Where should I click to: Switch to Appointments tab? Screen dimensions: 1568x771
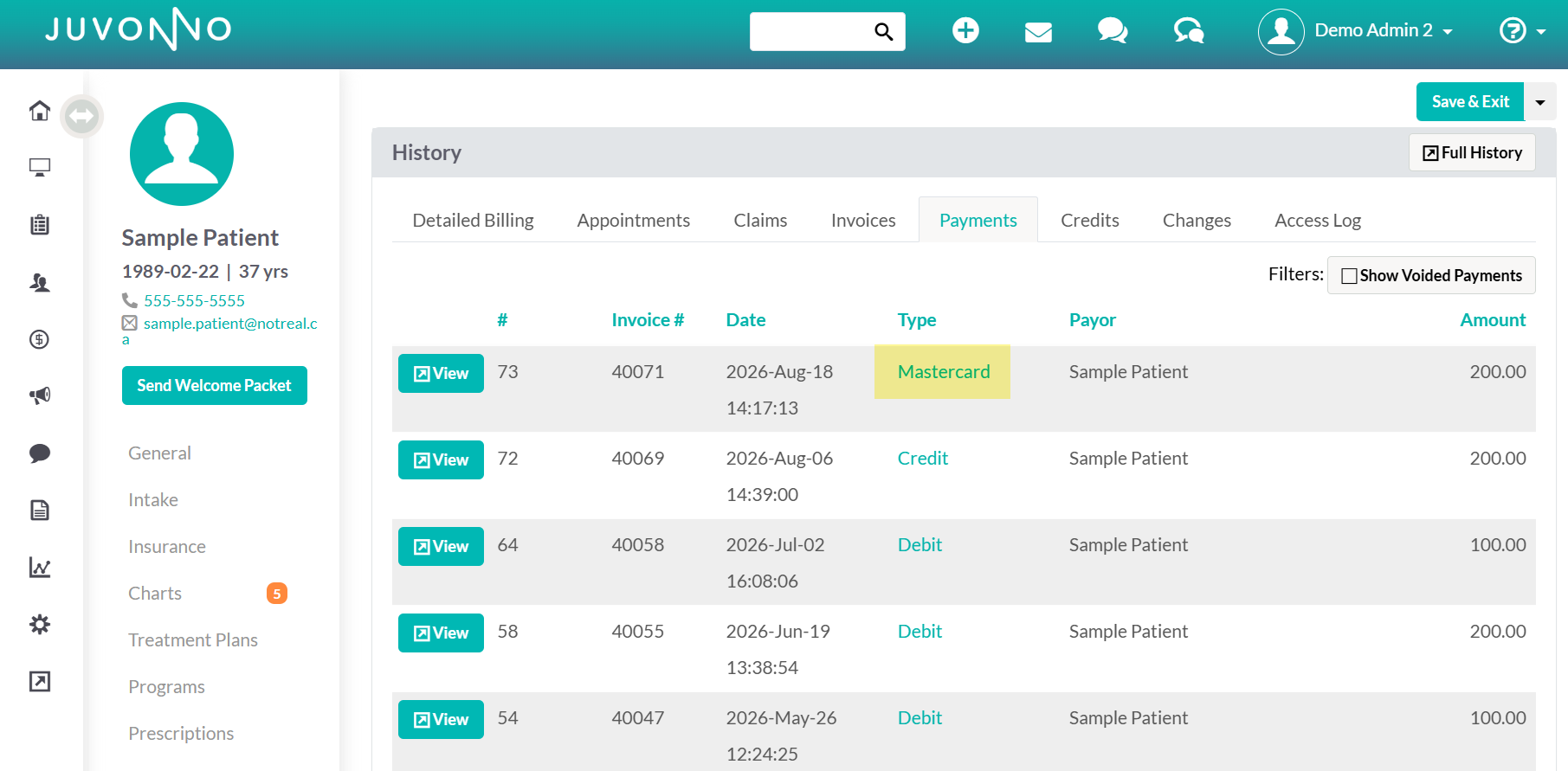634,220
